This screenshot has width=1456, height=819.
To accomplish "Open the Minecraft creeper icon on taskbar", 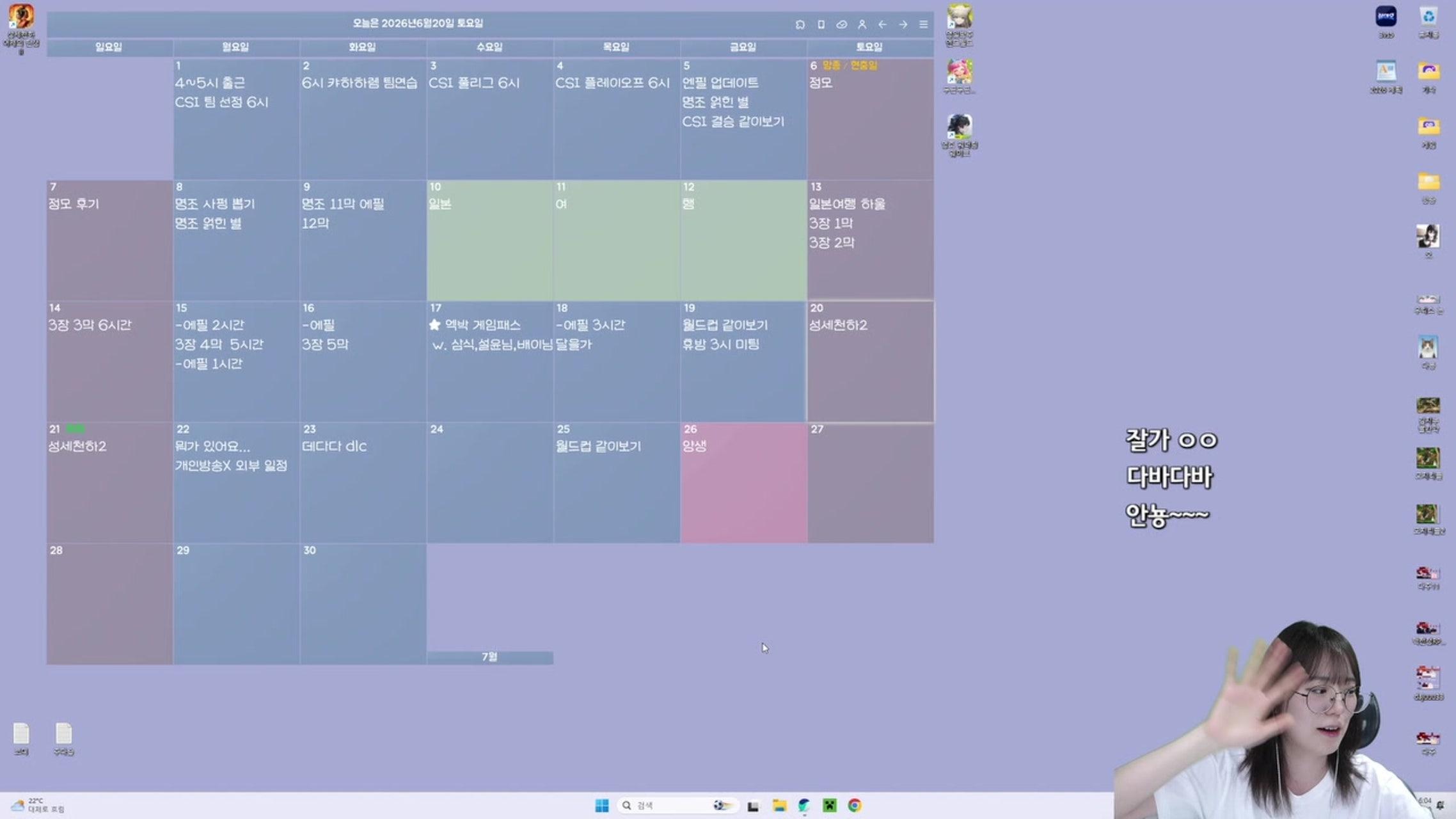I will point(830,806).
